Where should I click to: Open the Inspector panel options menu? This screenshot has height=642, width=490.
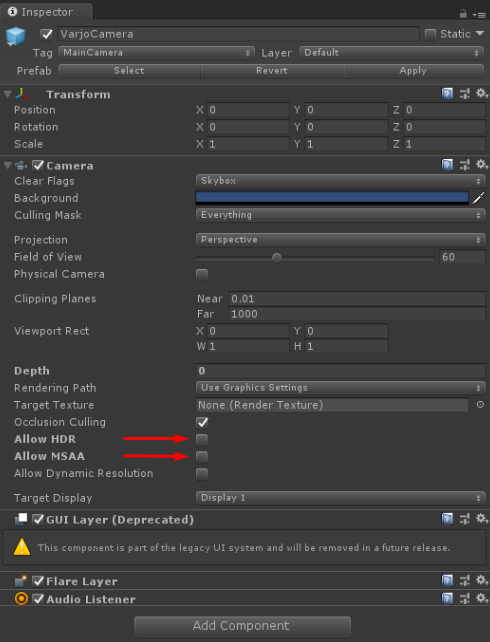[x=479, y=15]
